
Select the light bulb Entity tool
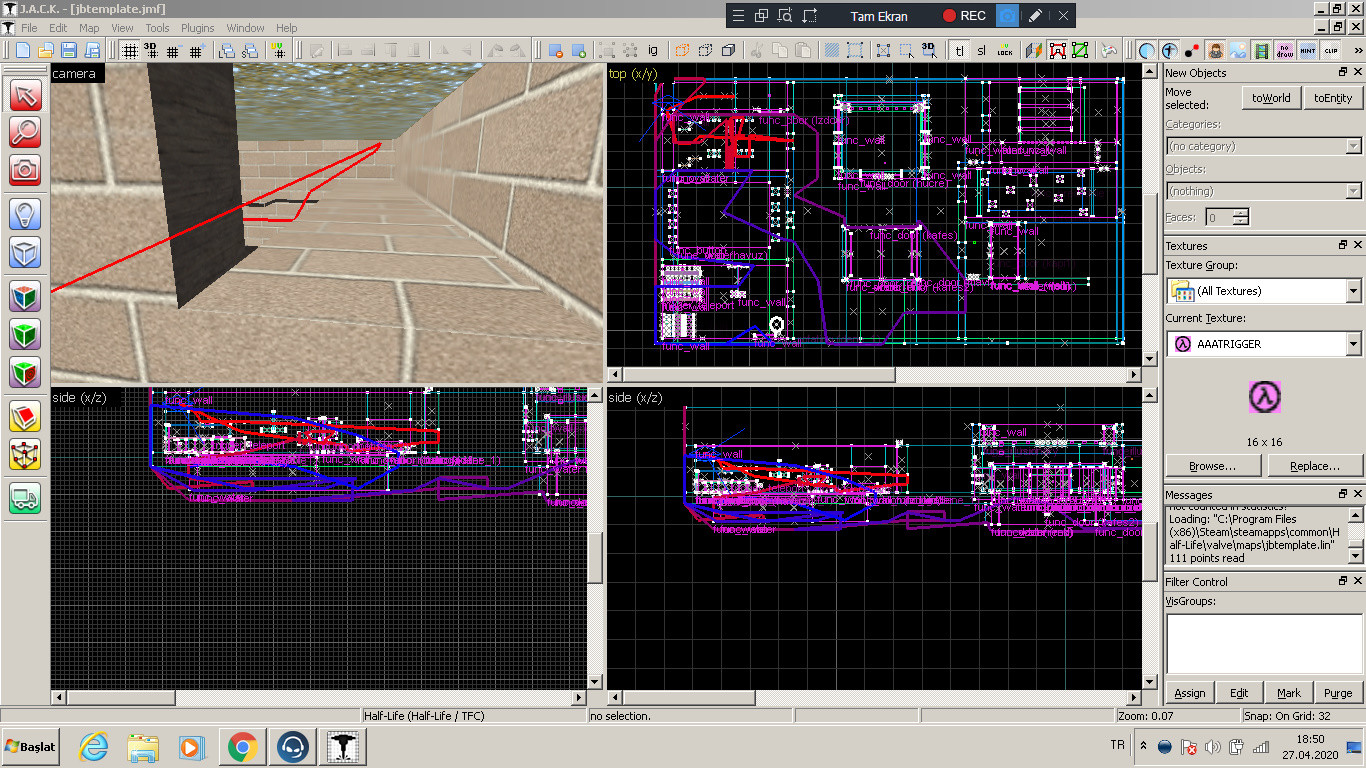(x=25, y=214)
